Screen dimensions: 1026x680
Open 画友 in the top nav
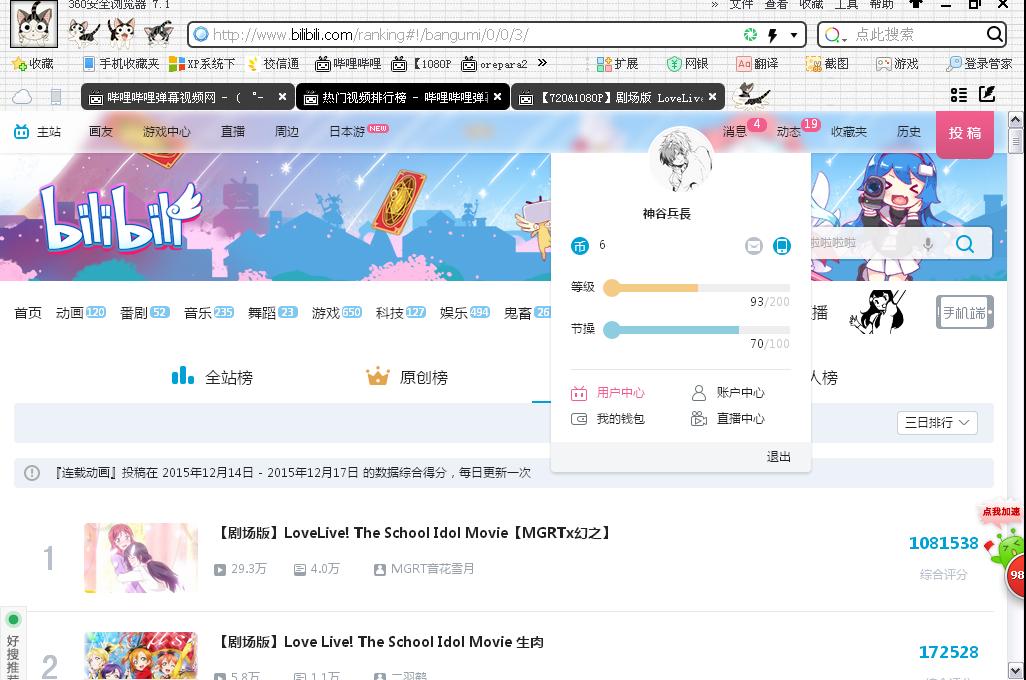click(x=101, y=132)
